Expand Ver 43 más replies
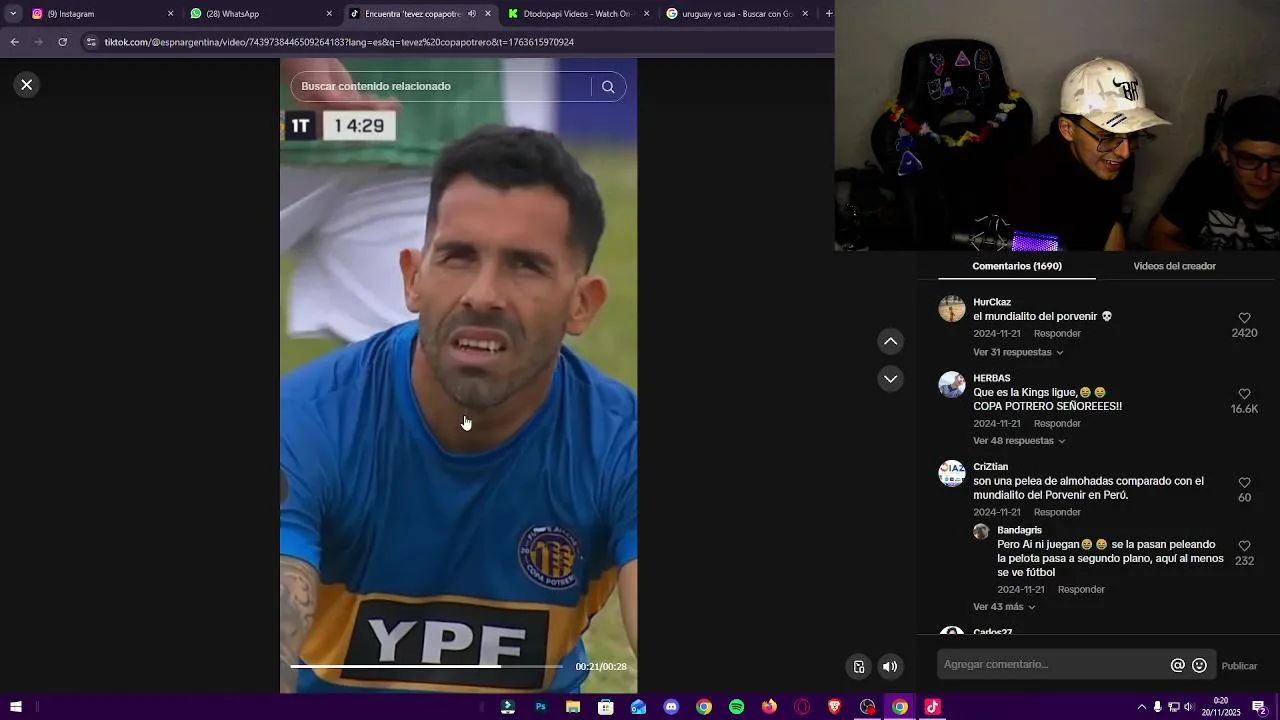 click(x=1004, y=607)
